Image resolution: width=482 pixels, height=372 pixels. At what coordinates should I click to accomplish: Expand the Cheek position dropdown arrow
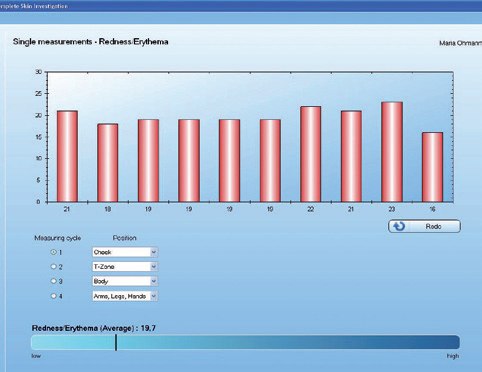[154, 252]
